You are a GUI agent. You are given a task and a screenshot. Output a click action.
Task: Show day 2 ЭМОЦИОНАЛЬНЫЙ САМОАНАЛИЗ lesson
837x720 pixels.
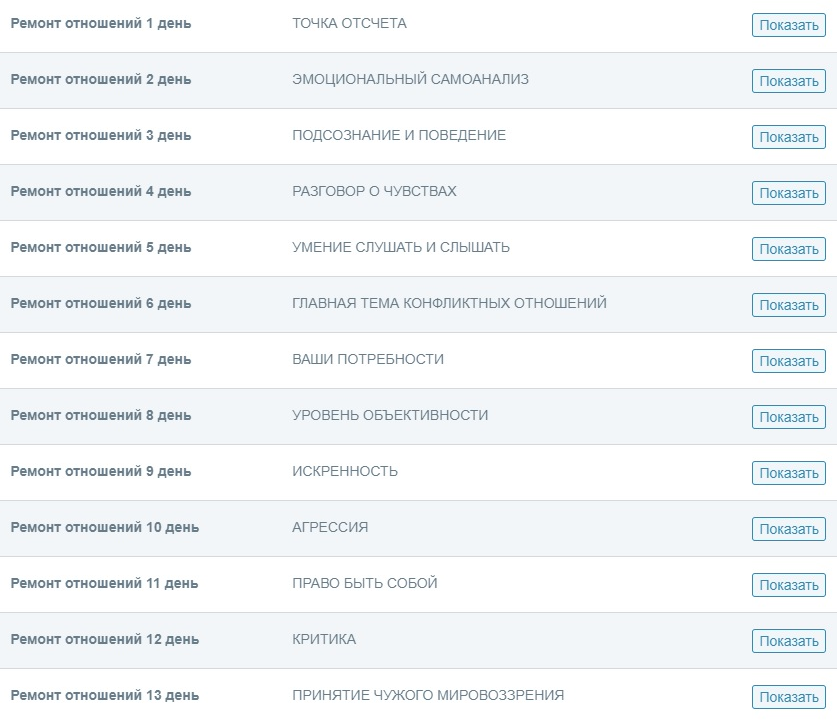point(788,81)
